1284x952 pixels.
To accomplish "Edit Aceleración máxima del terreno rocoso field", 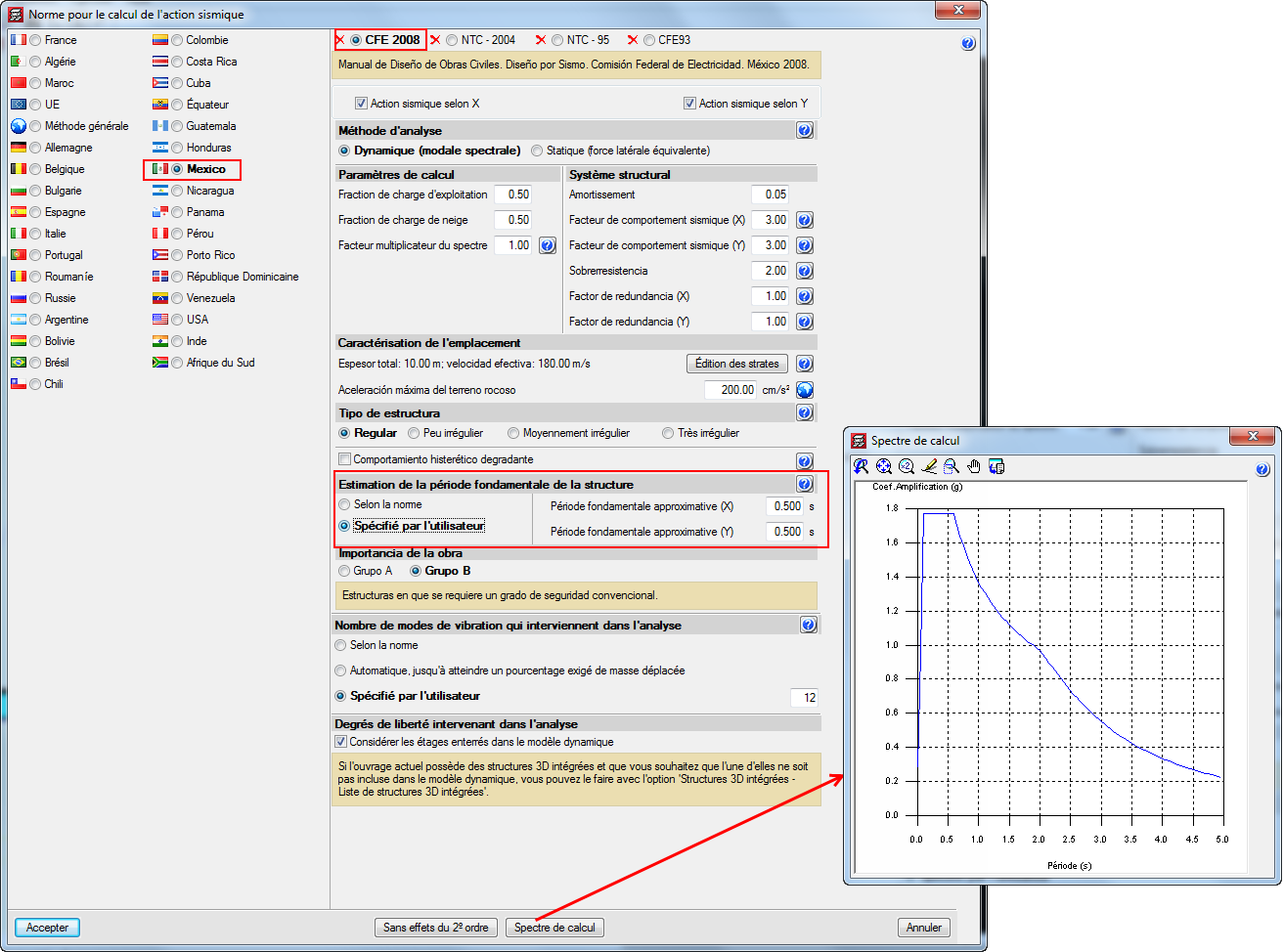I will click(x=731, y=390).
